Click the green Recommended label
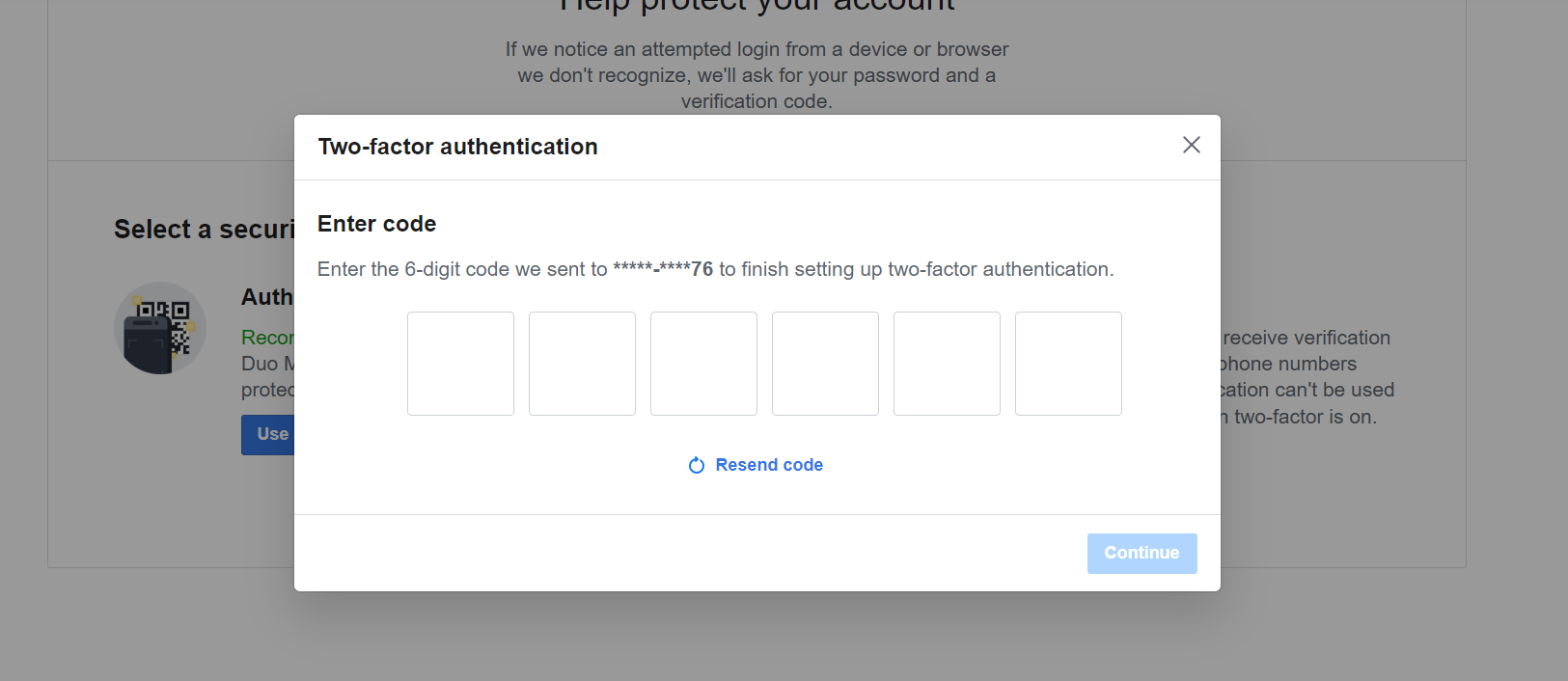 click(267, 338)
